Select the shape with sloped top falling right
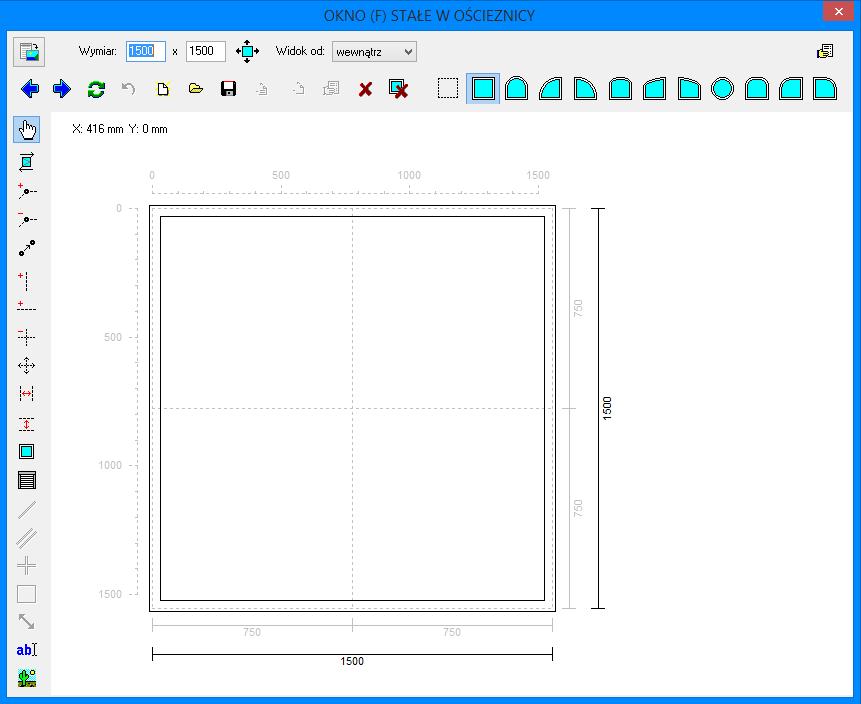The width and height of the screenshot is (861, 704). pos(689,88)
